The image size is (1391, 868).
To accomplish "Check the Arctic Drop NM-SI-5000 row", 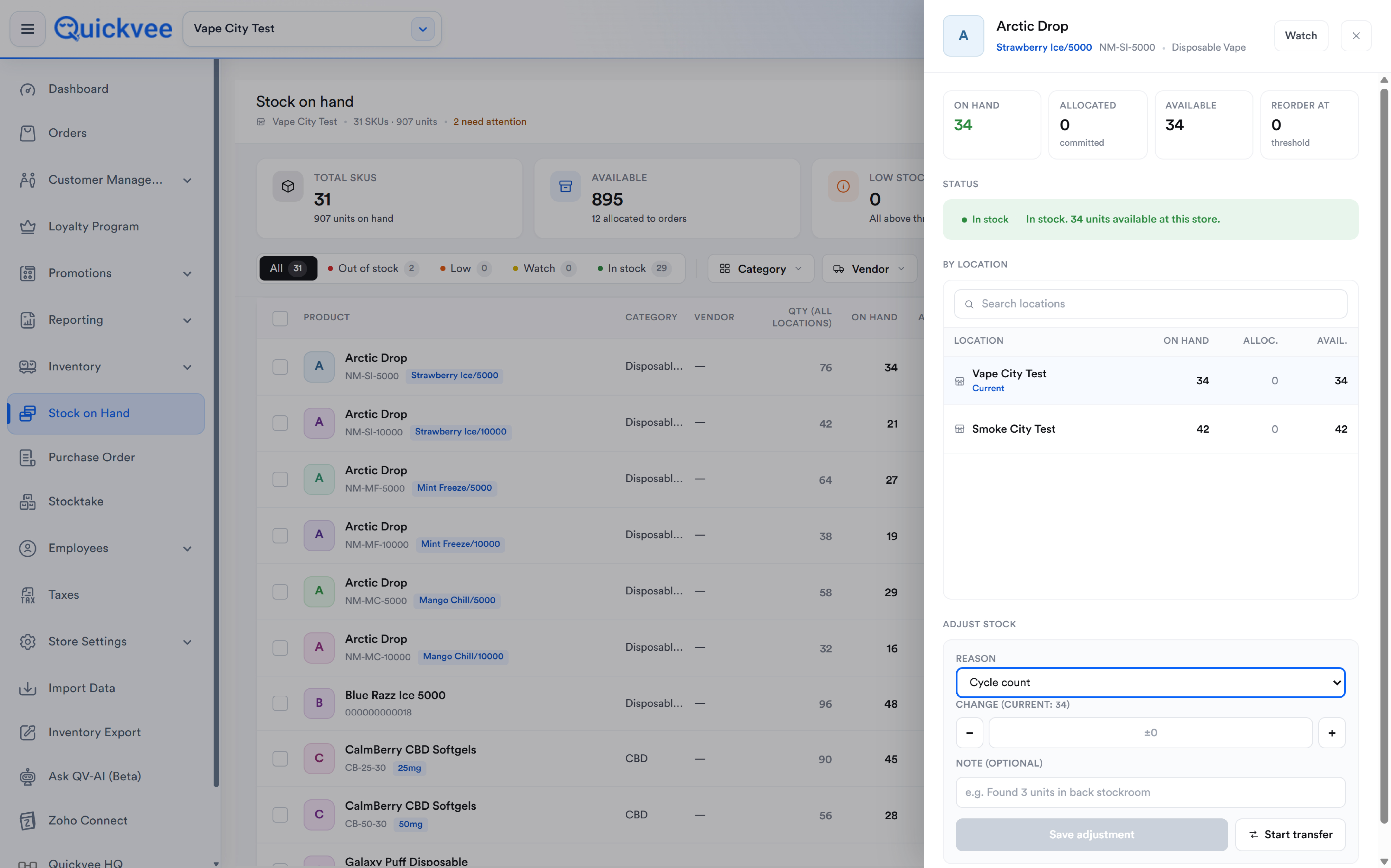I will tap(280, 367).
